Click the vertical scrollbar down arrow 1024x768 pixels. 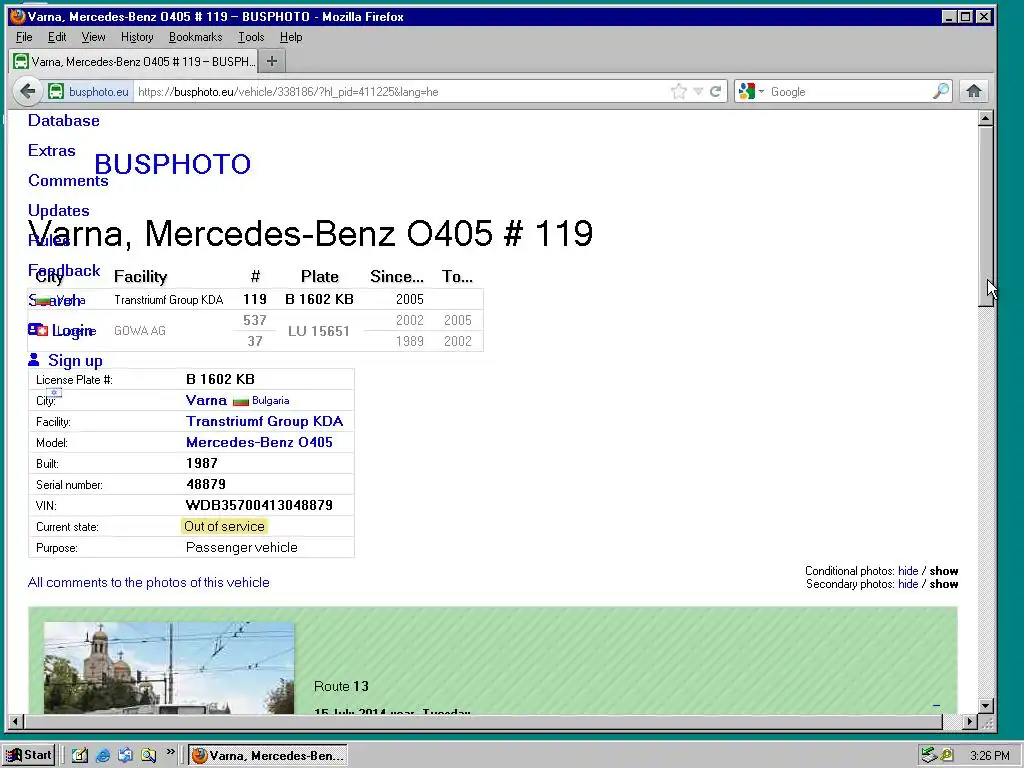(986, 706)
